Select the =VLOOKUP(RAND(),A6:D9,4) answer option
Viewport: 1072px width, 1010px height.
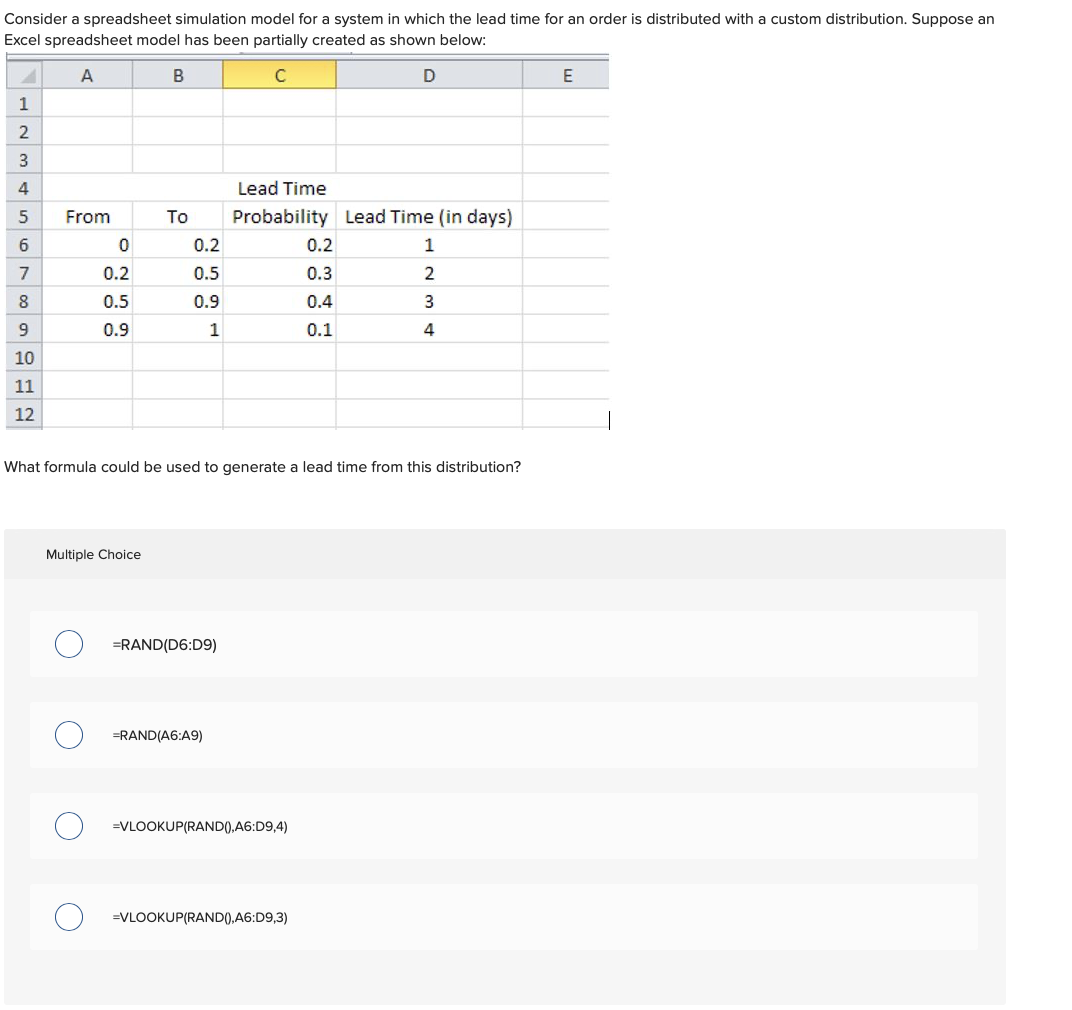tap(68, 826)
